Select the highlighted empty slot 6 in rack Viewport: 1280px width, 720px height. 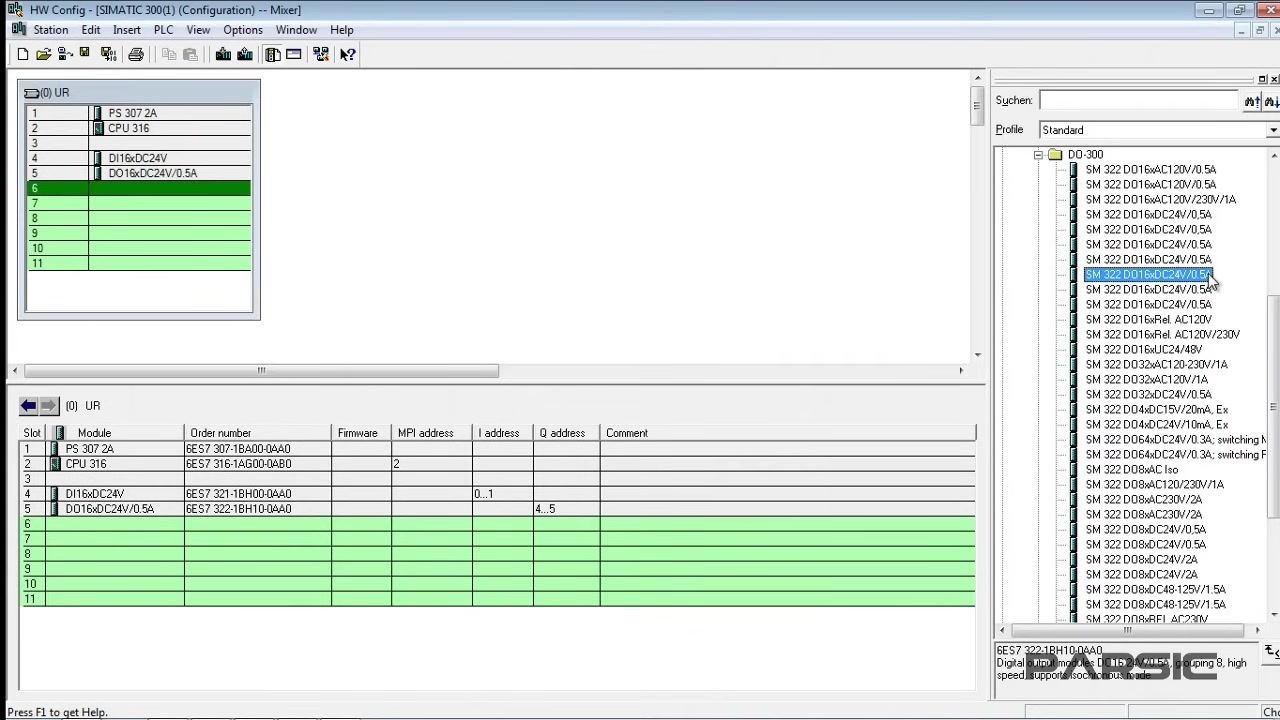tap(139, 188)
